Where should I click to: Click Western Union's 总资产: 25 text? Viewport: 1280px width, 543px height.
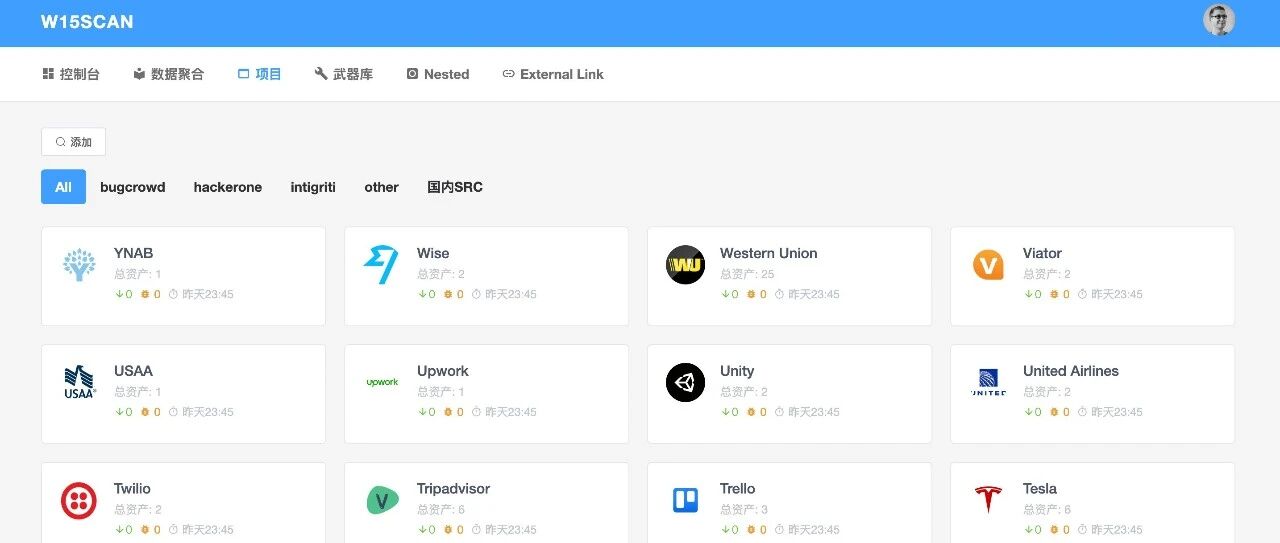(x=747, y=274)
